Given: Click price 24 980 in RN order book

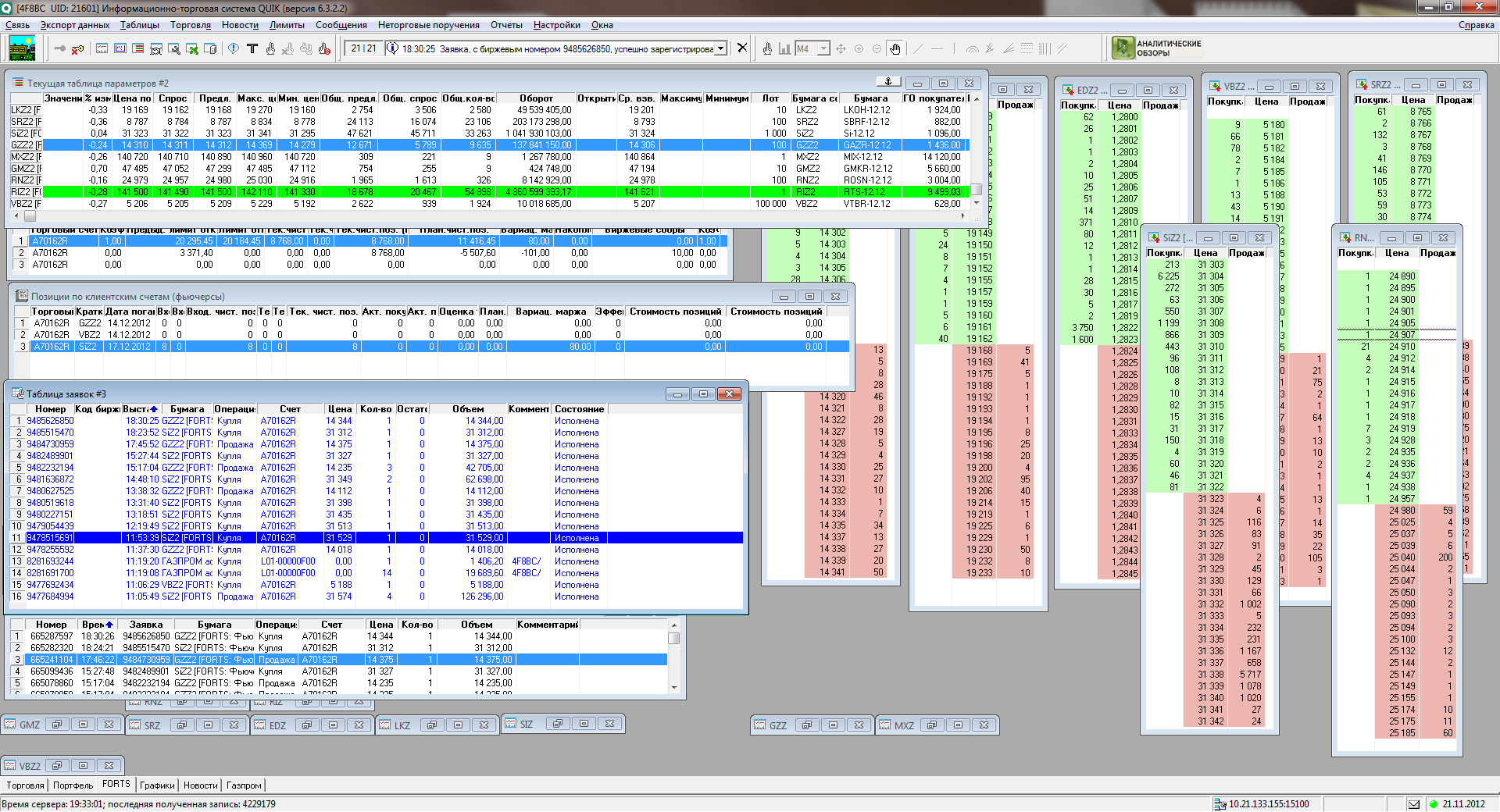Looking at the screenshot, I should pyautogui.click(x=1402, y=511).
